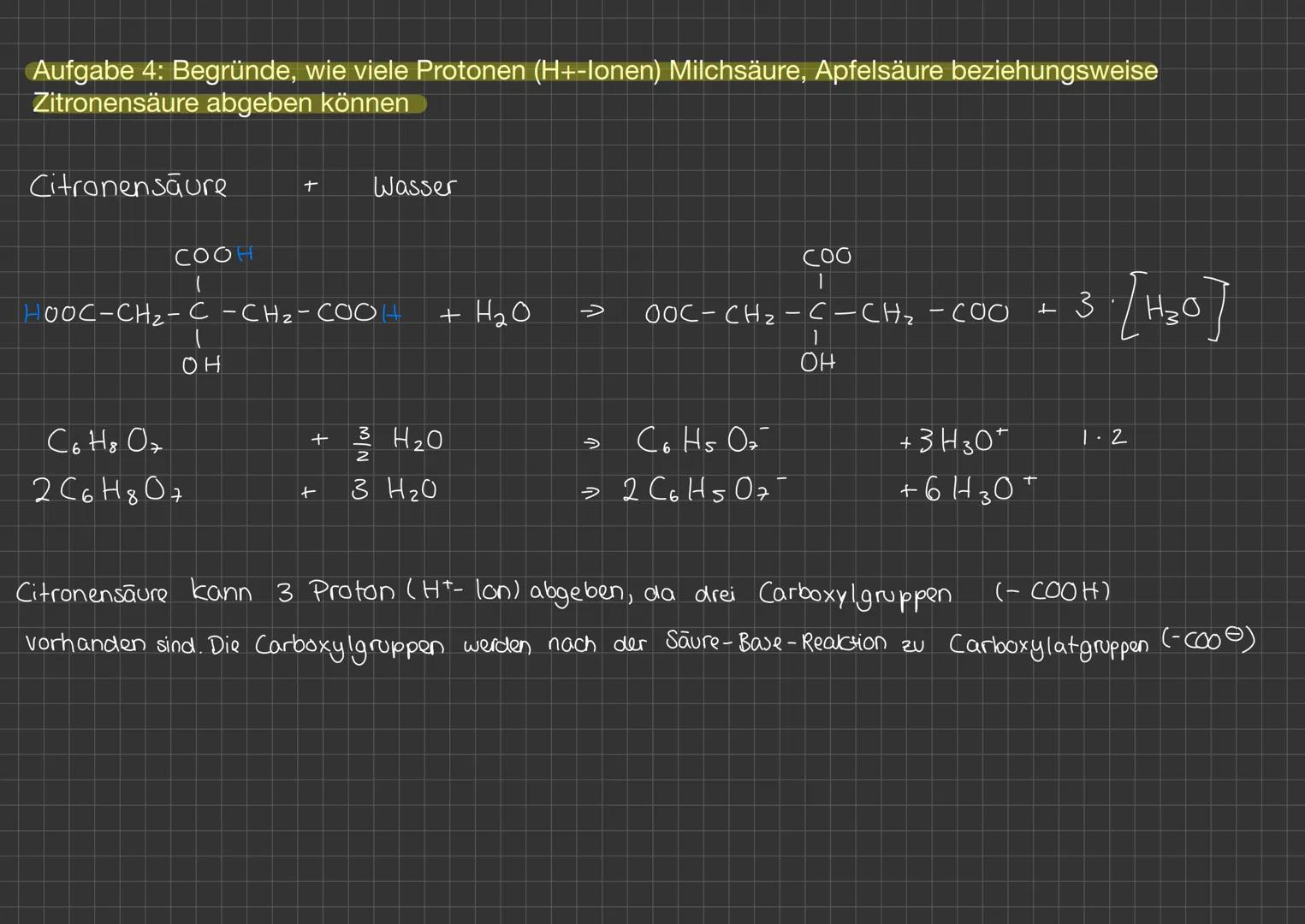1305x924 pixels.
Task: Click the '+3H3O+' product term
Action: point(953,441)
